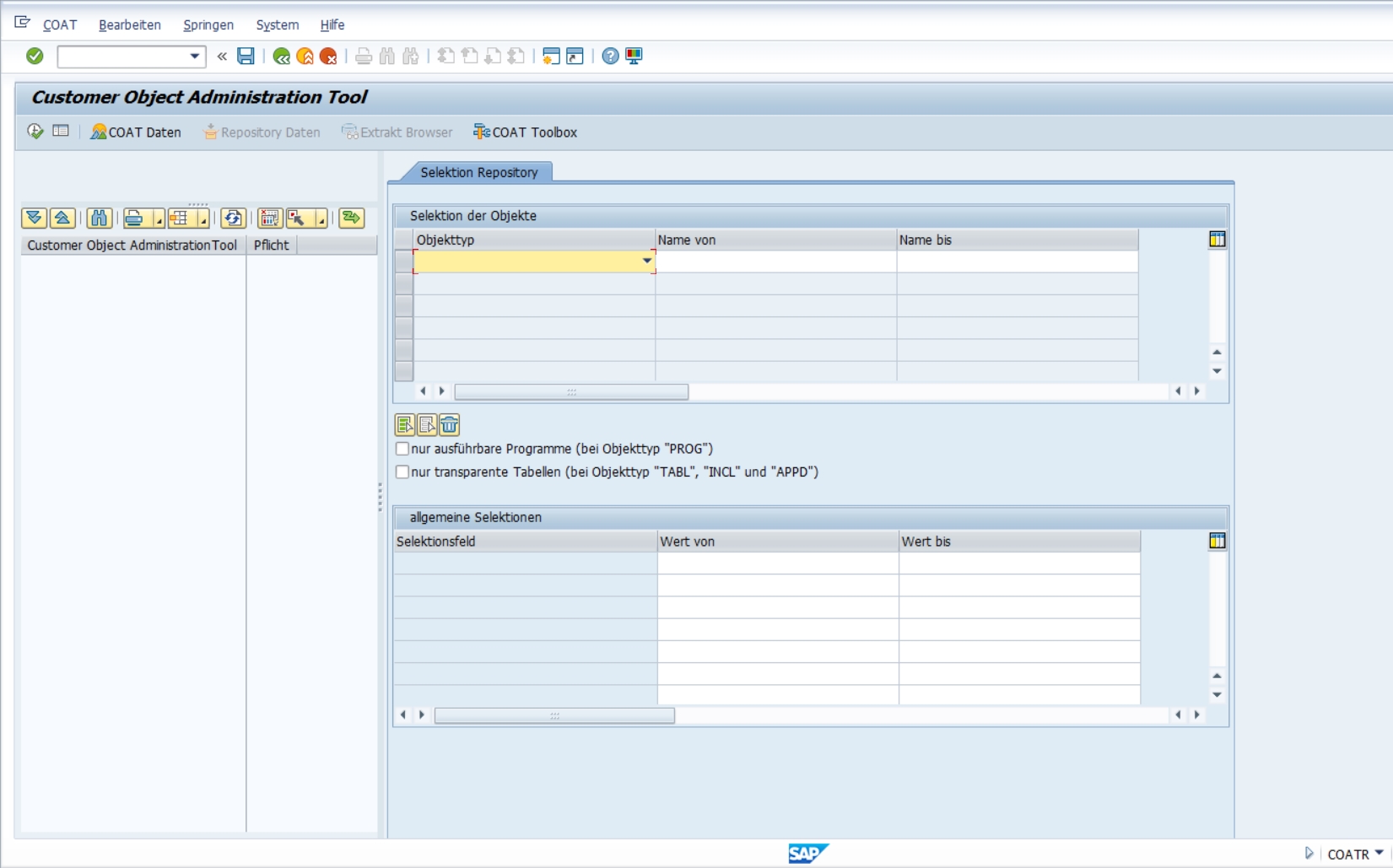Open the COAT menu
The height and width of the screenshot is (868, 1393).
pyautogui.click(x=60, y=25)
